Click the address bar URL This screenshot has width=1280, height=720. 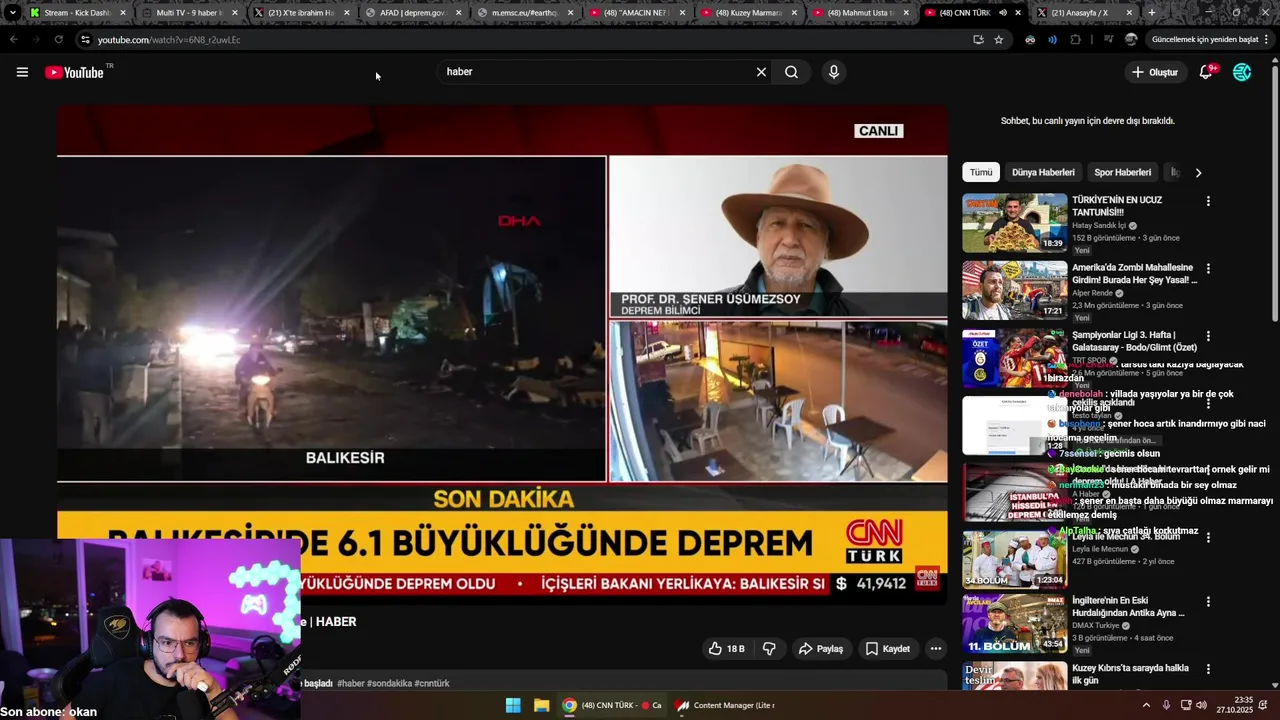pos(169,40)
